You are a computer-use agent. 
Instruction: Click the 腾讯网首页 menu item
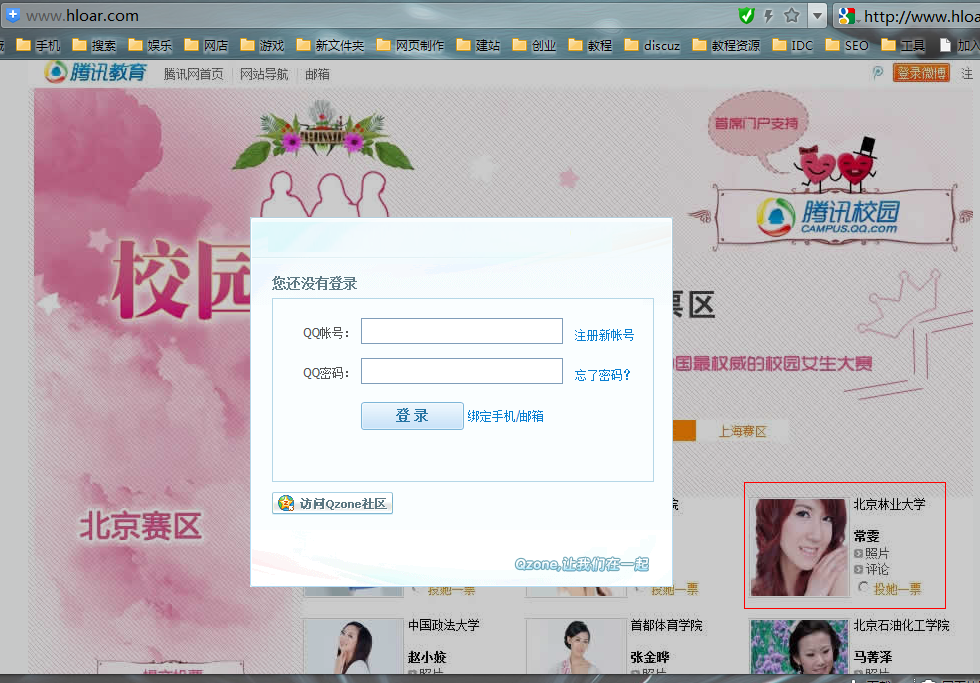tap(195, 72)
